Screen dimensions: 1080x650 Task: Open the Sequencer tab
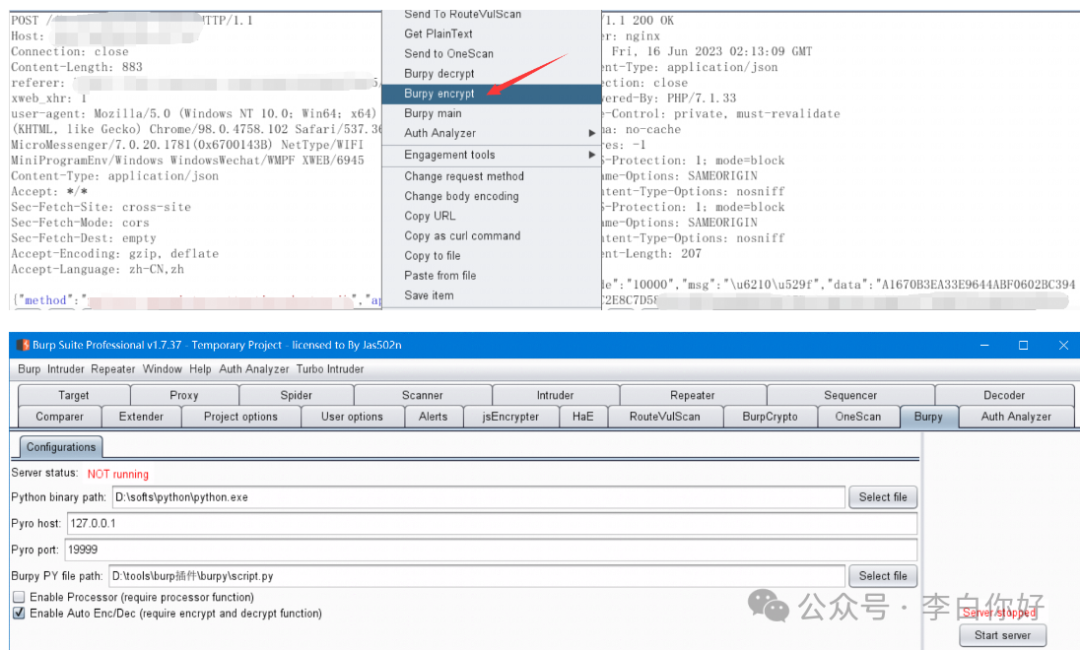pos(851,395)
